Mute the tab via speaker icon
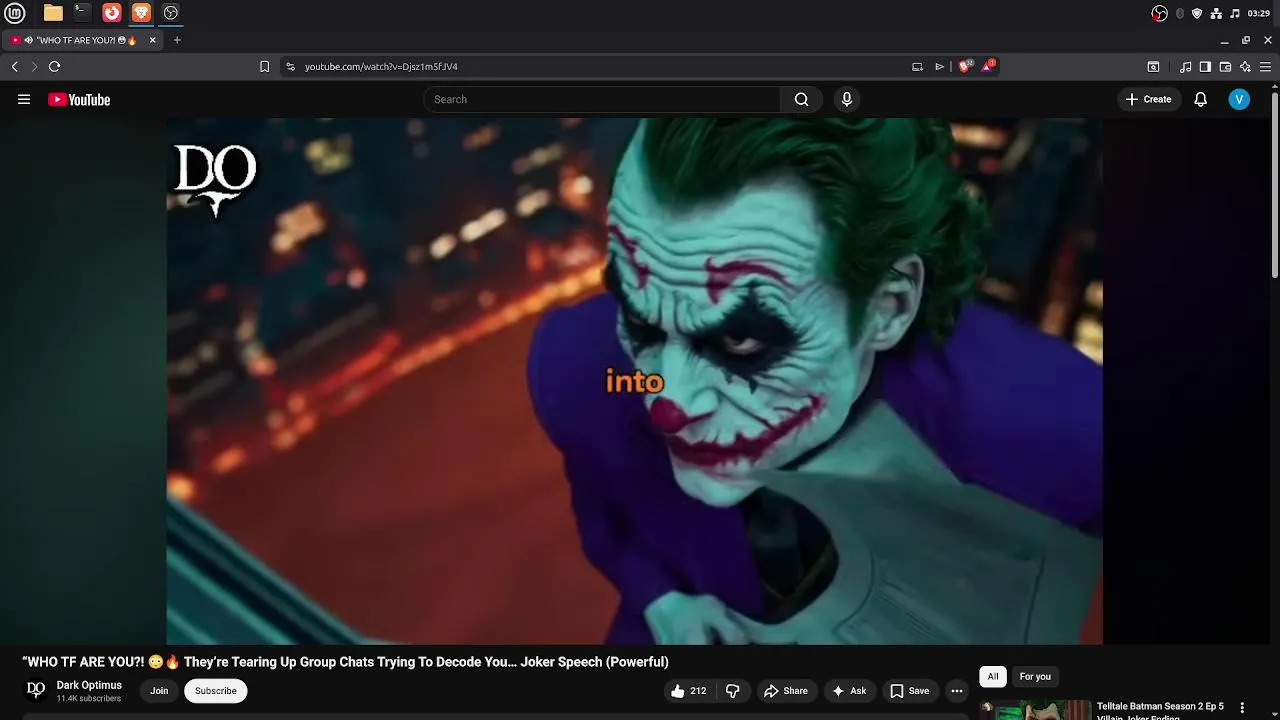 [x=29, y=40]
